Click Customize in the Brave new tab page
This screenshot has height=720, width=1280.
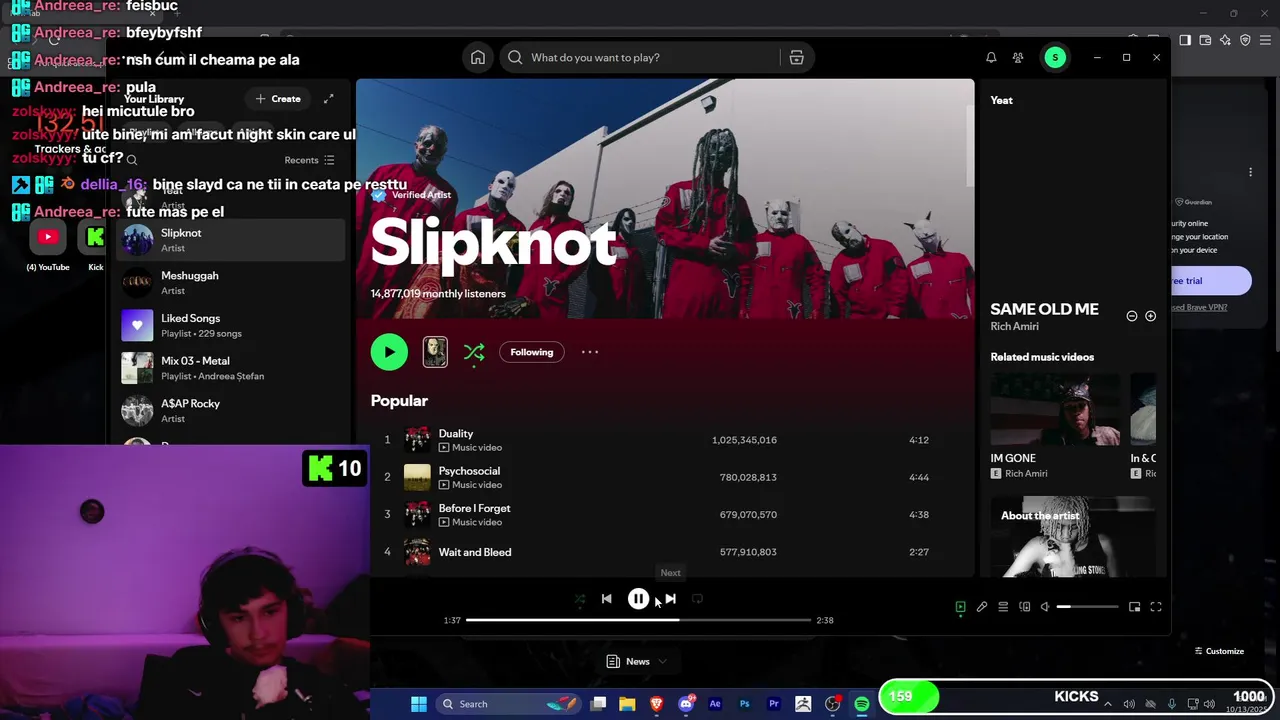click(1219, 651)
